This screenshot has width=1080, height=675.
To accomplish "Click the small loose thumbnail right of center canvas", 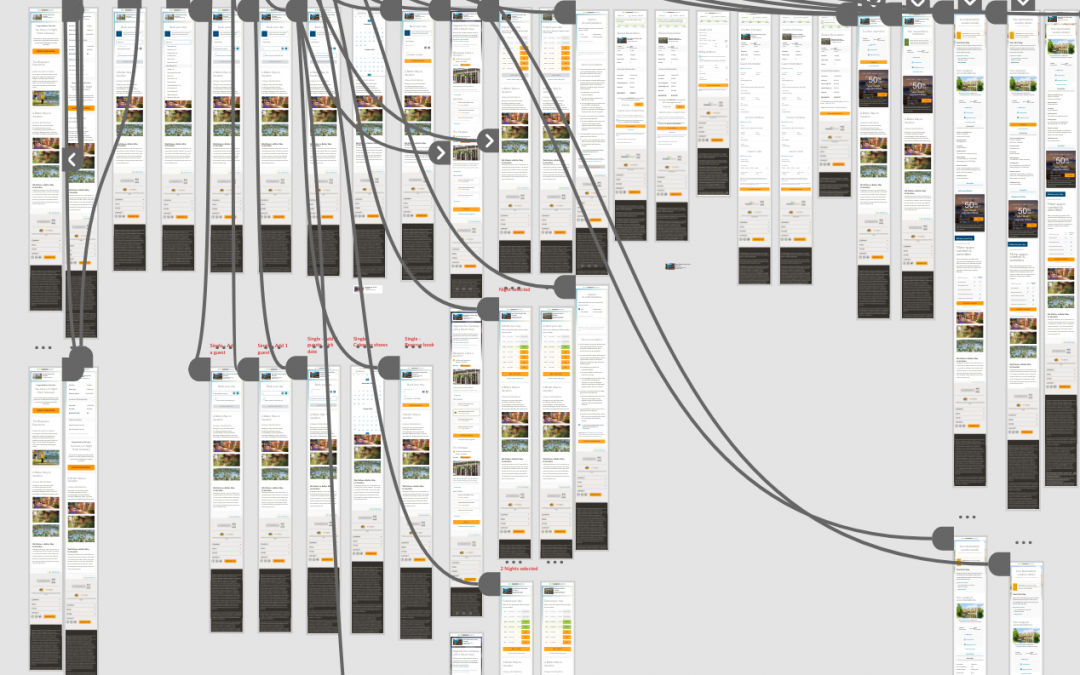I will [678, 266].
